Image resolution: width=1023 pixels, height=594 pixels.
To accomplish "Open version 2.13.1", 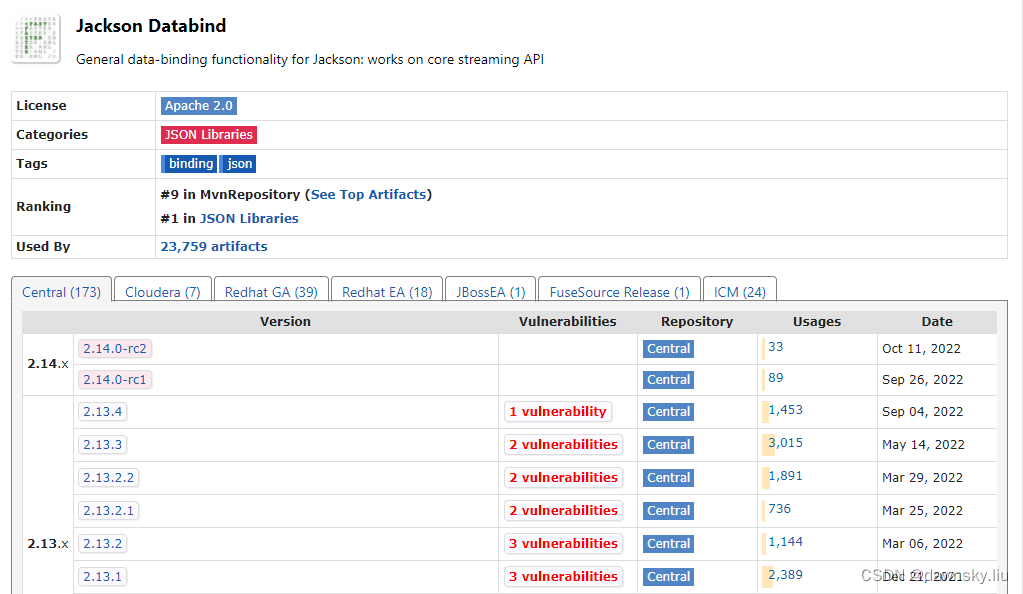I will tap(102, 576).
